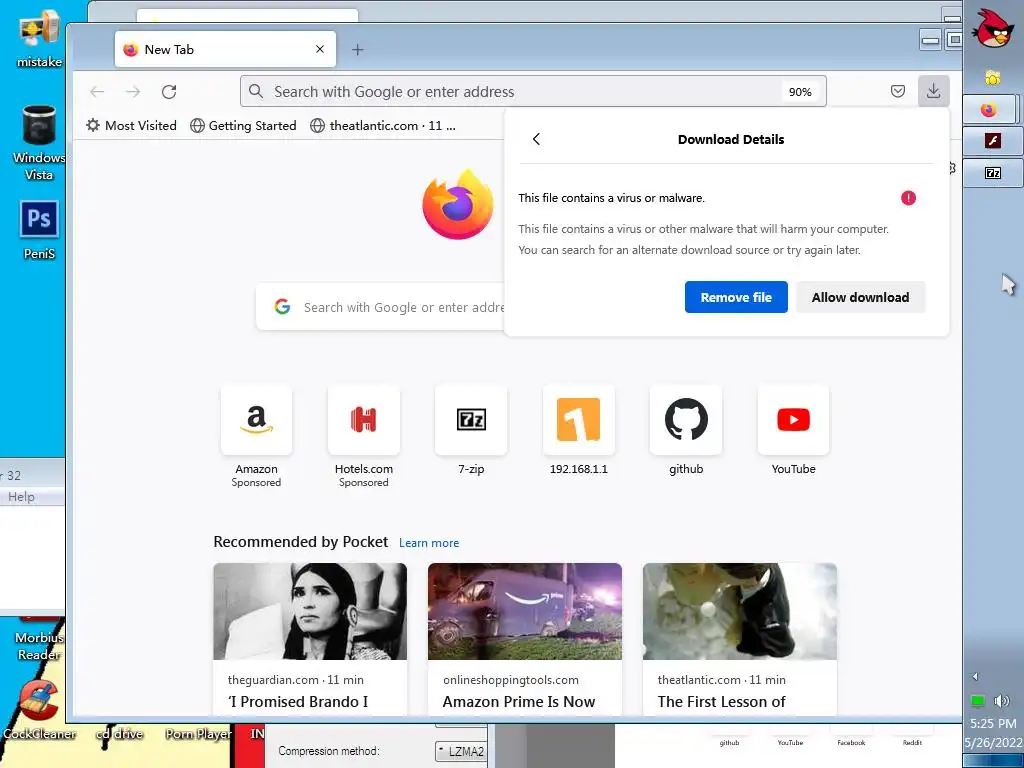Viewport: 1024px width, 768px height.
Task: Click Allow download button
Action: pyautogui.click(x=860, y=297)
